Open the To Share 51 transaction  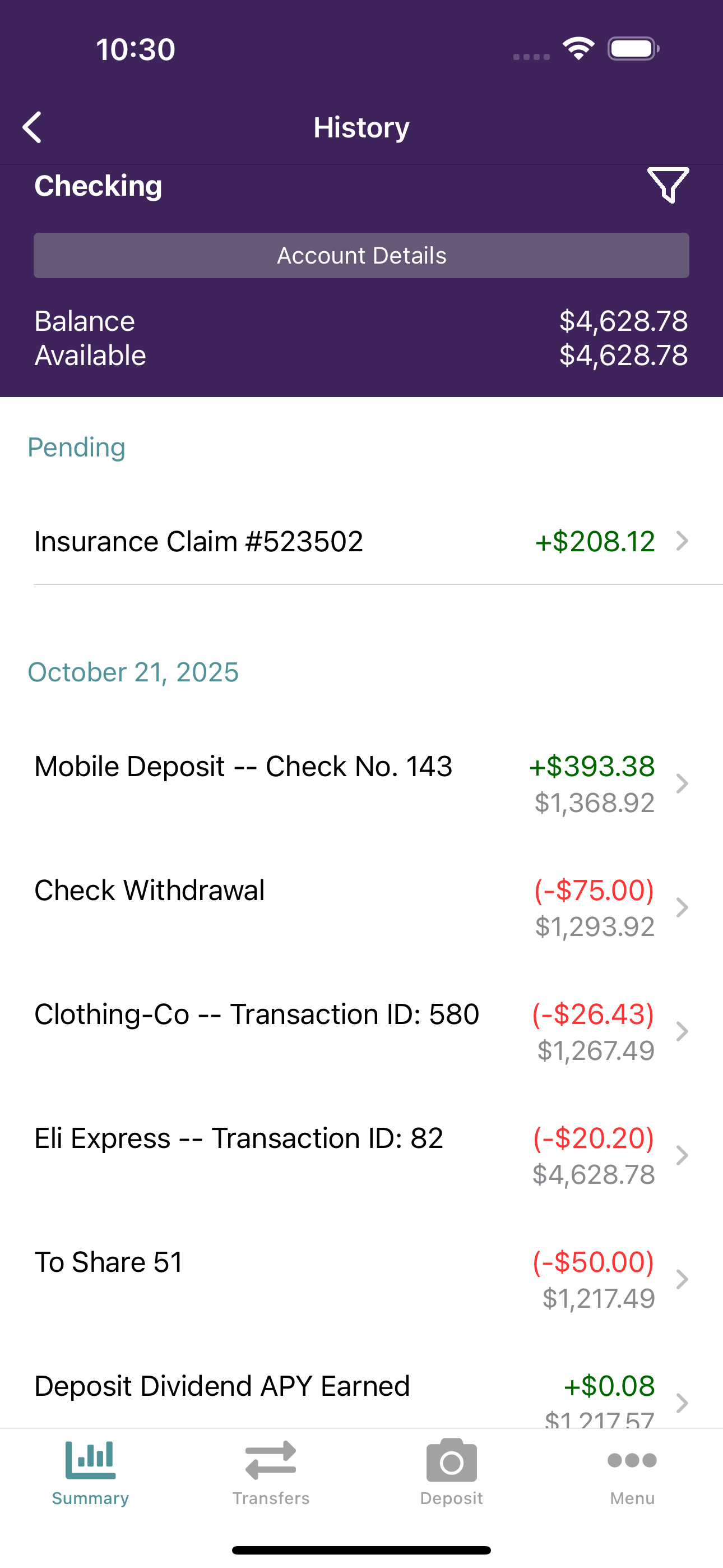click(361, 1280)
